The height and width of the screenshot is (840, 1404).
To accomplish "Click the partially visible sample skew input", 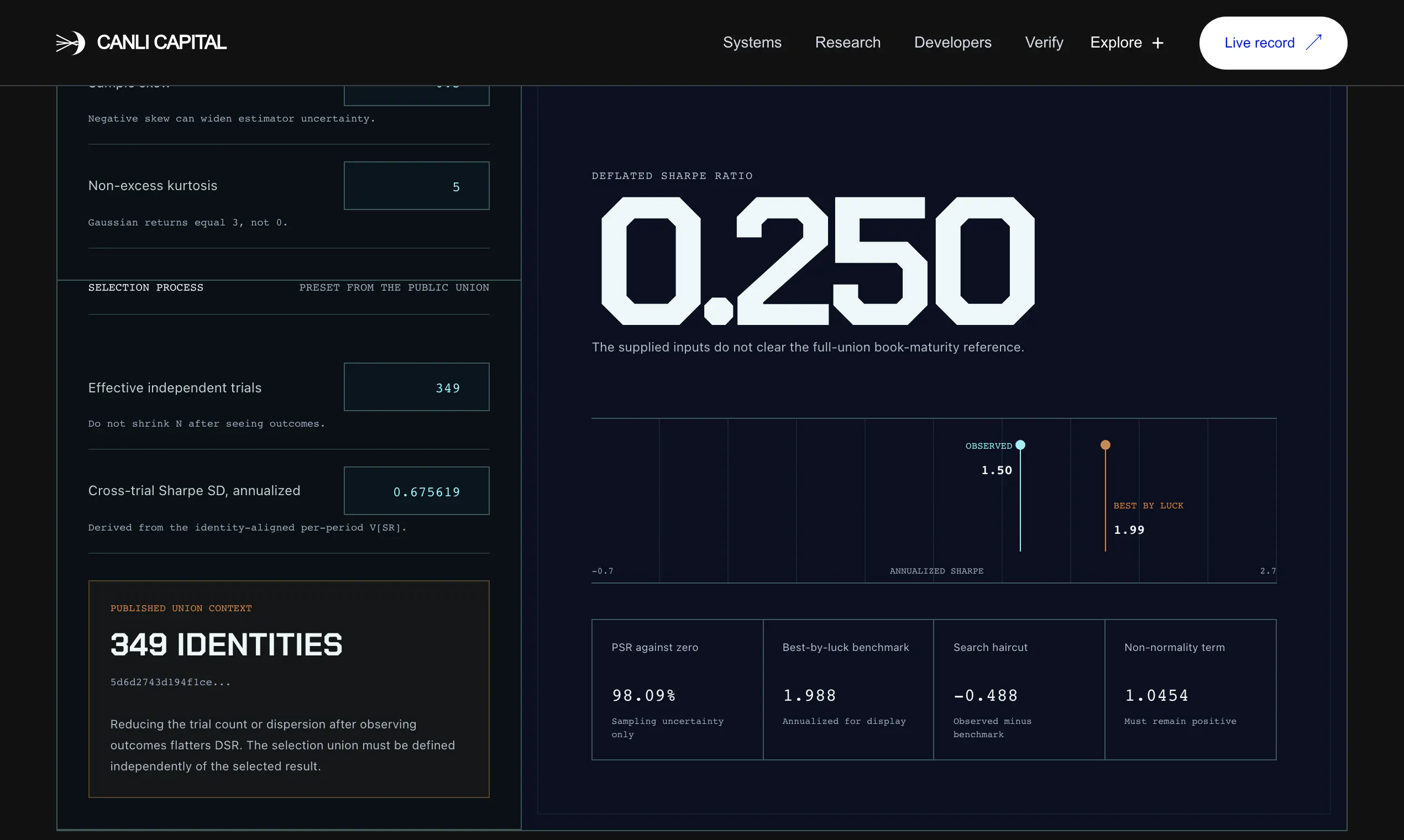I will [416, 95].
